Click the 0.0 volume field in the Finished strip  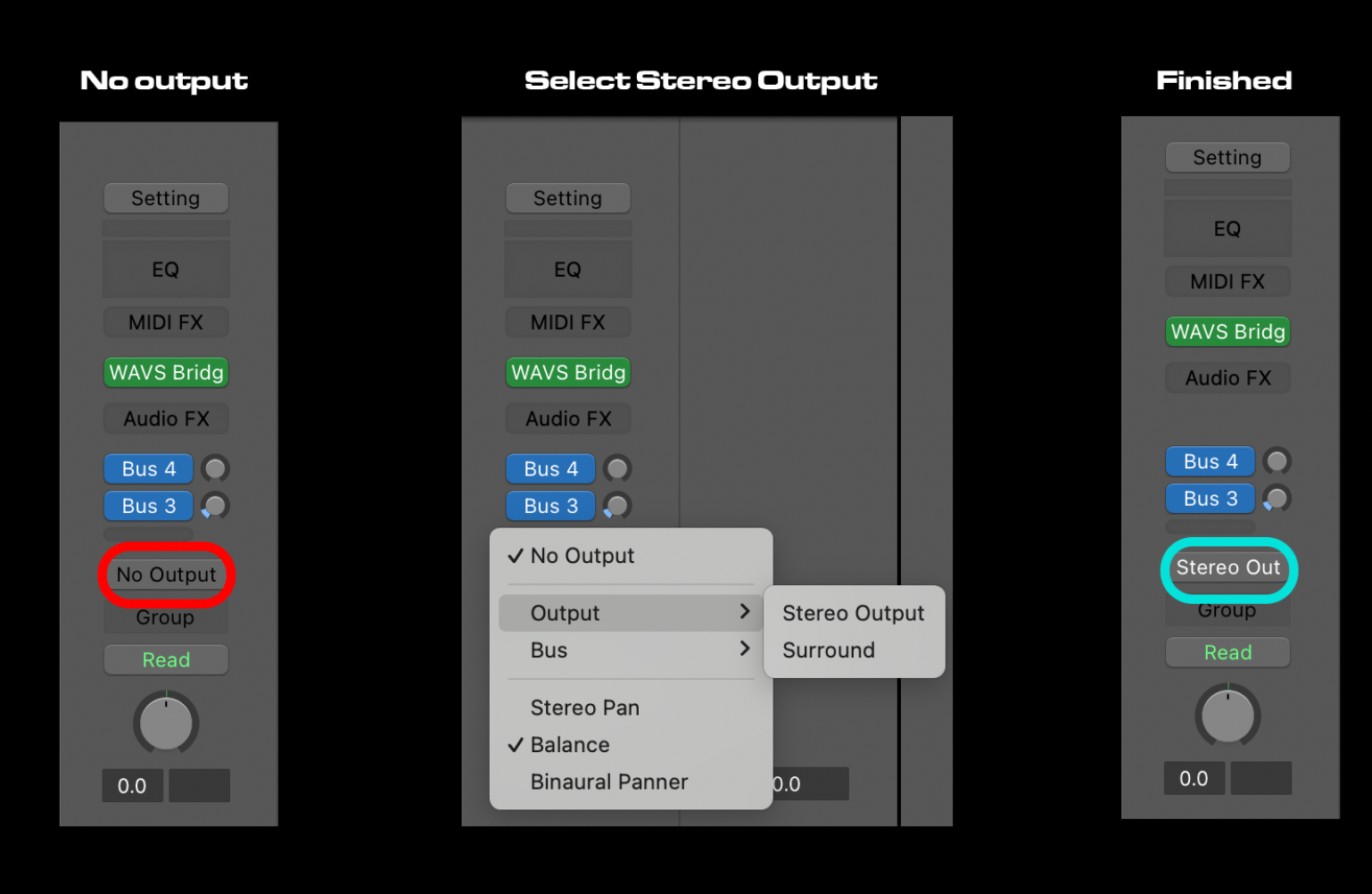1194,779
